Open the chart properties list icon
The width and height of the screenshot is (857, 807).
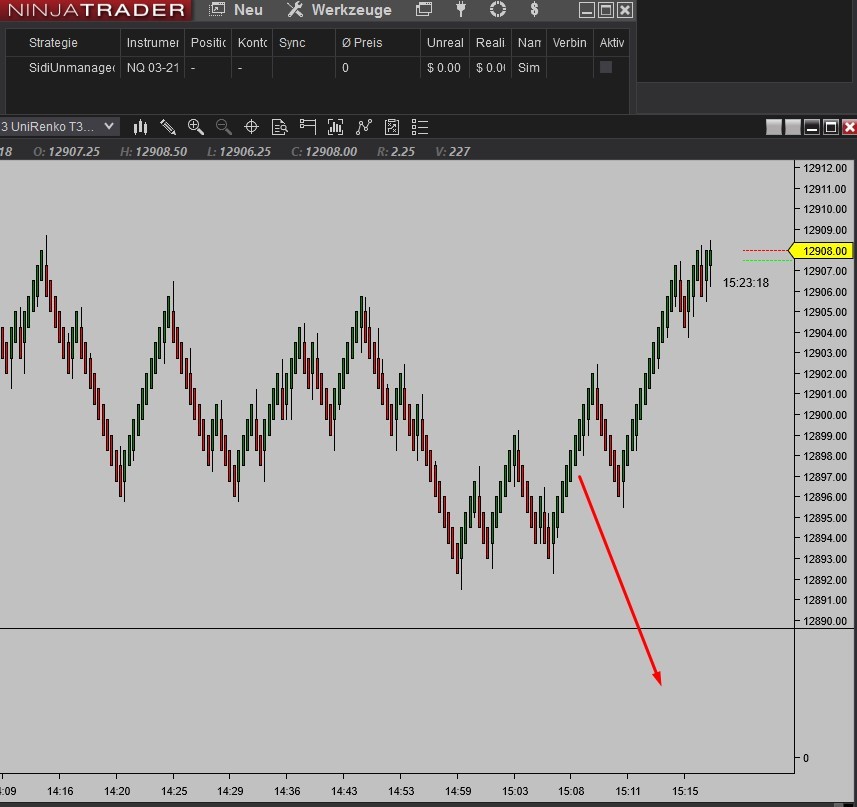click(420, 127)
